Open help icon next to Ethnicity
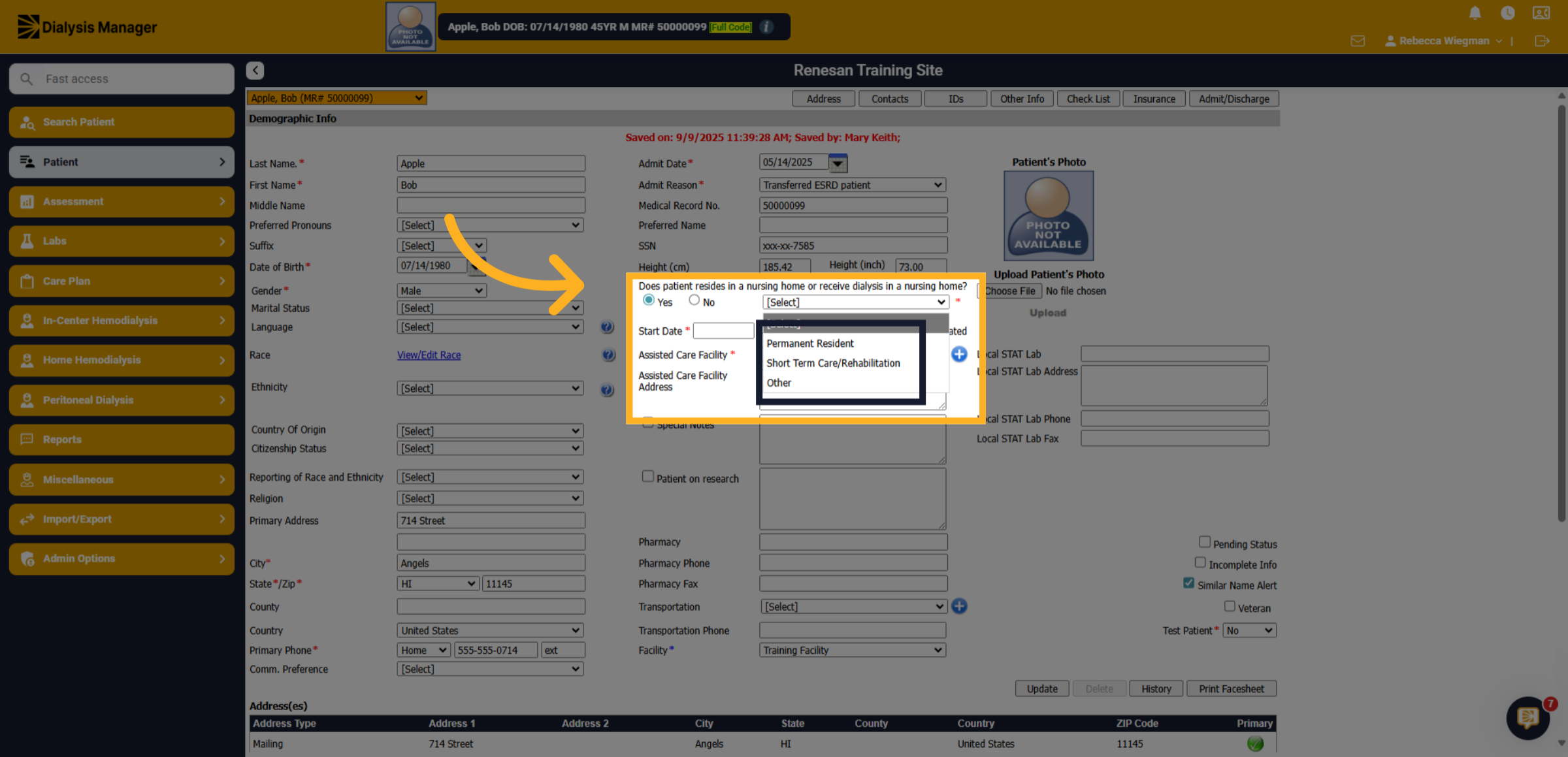1568x757 pixels. (607, 389)
